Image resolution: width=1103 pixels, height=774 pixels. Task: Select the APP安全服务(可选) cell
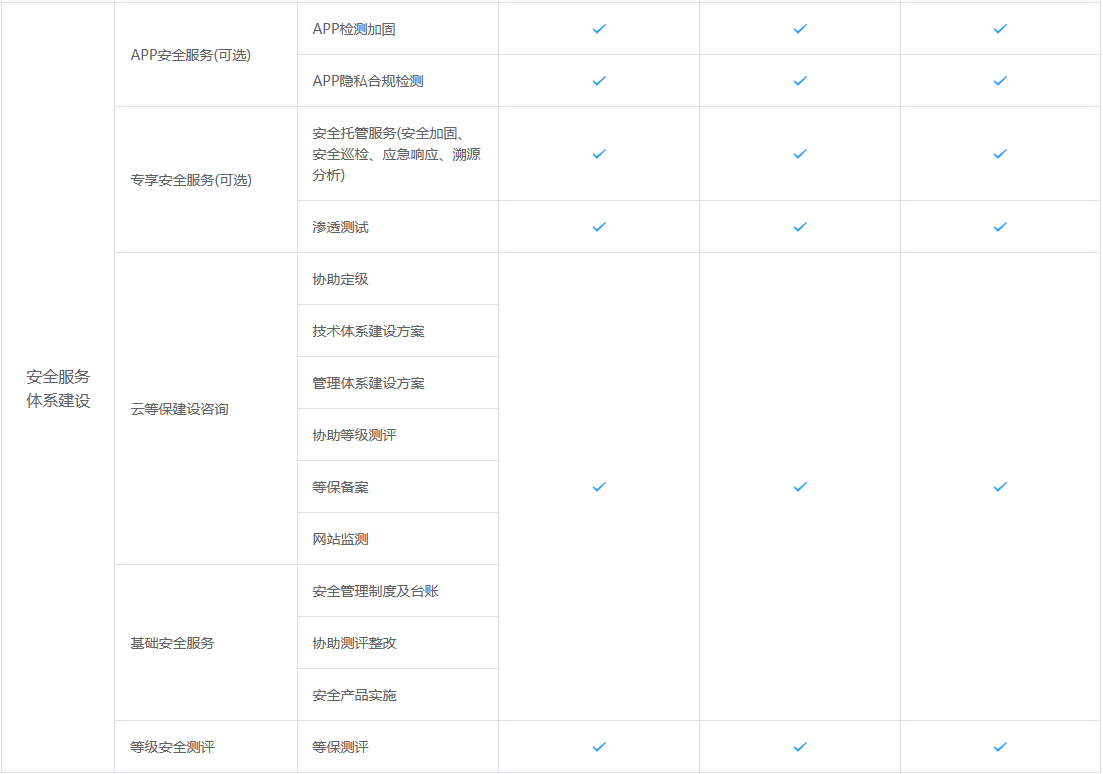coord(191,55)
